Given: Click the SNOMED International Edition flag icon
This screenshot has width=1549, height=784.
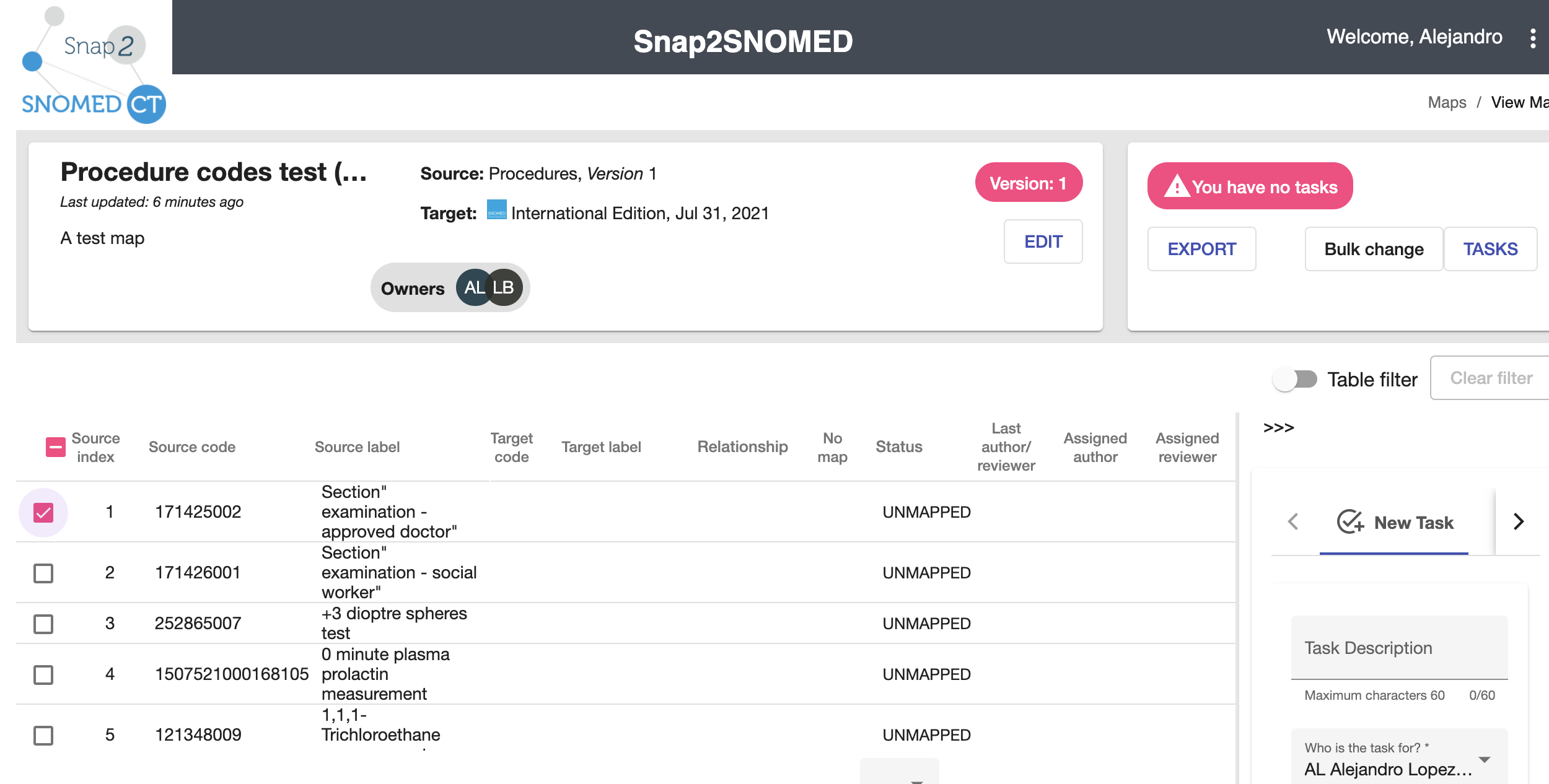Looking at the screenshot, I should point(496,210).
